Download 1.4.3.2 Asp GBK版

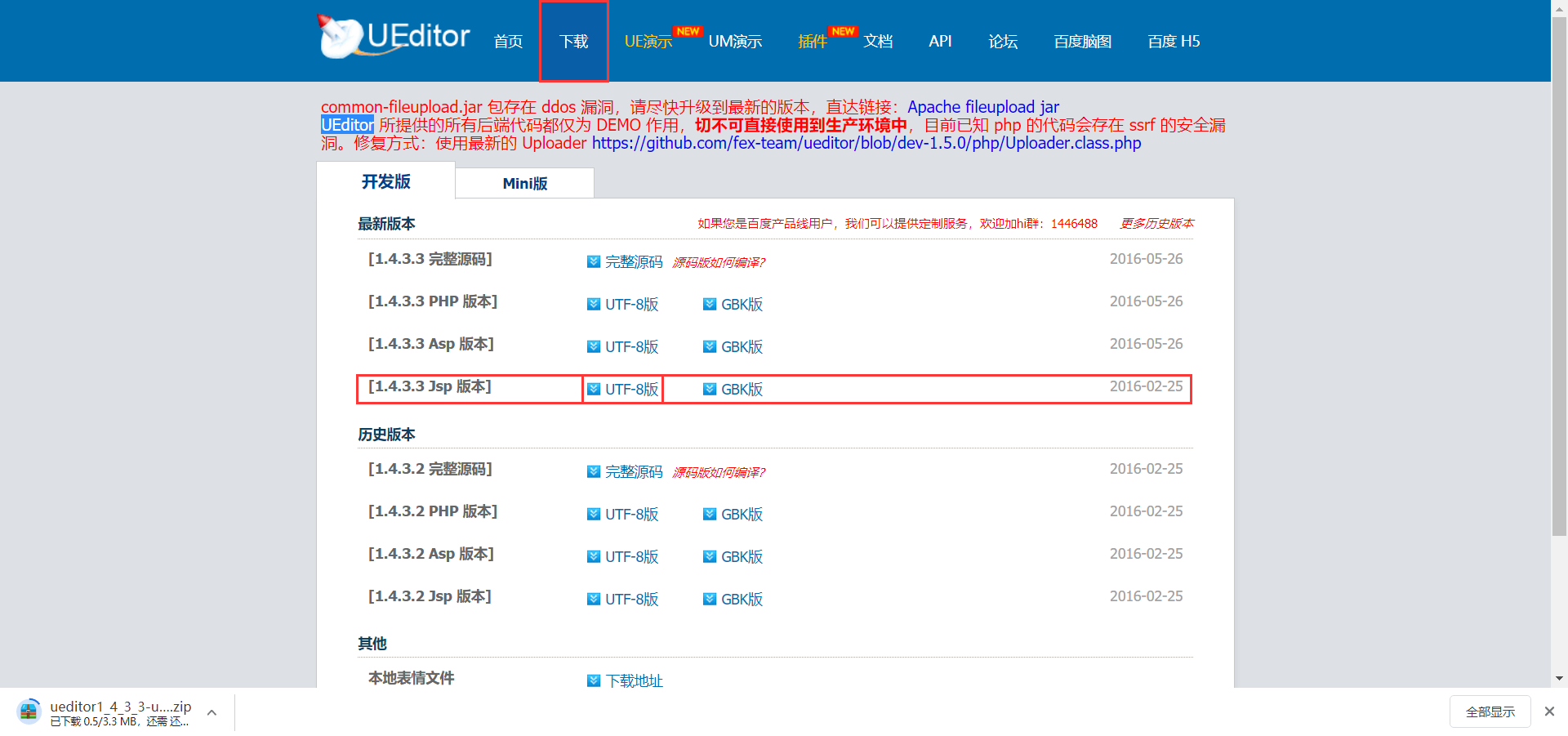pos(742,557)
